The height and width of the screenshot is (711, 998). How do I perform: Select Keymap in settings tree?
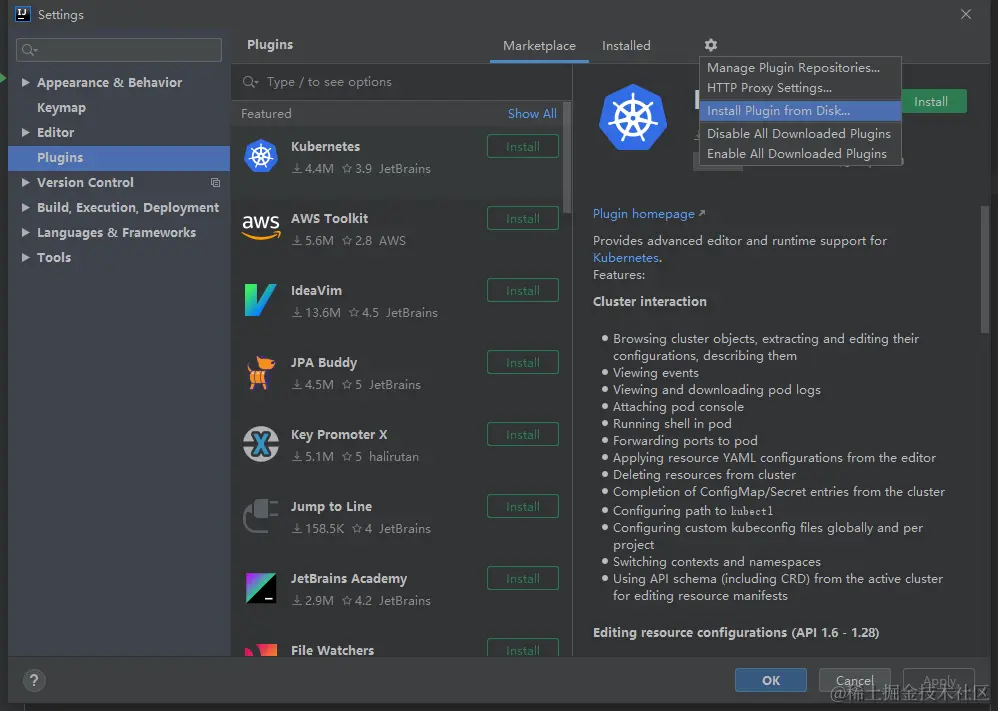(x=61, y=108)
